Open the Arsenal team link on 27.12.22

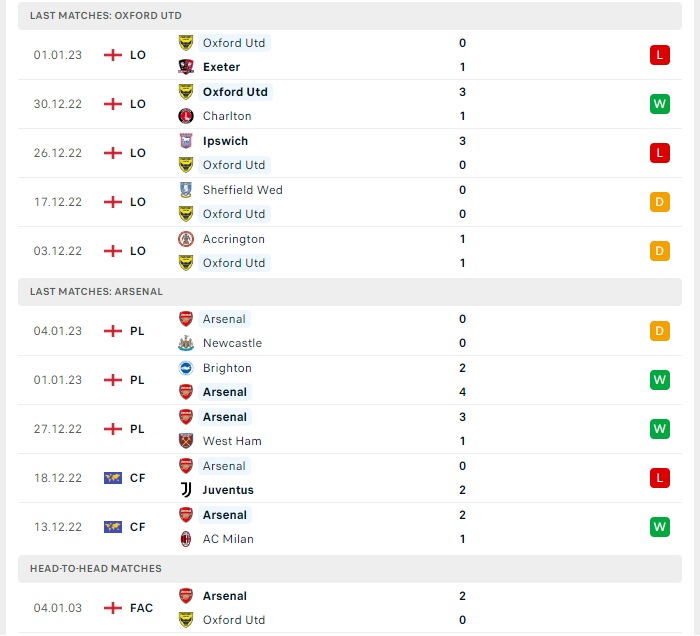pyautogui.click(x=225, y=417)
